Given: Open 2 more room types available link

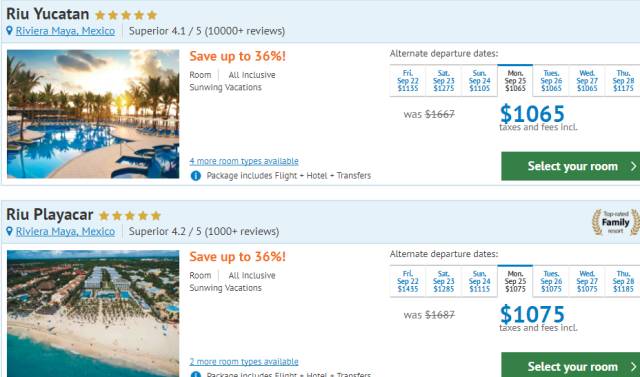Looking at the screenshot, I should click(x=244, y=361).
